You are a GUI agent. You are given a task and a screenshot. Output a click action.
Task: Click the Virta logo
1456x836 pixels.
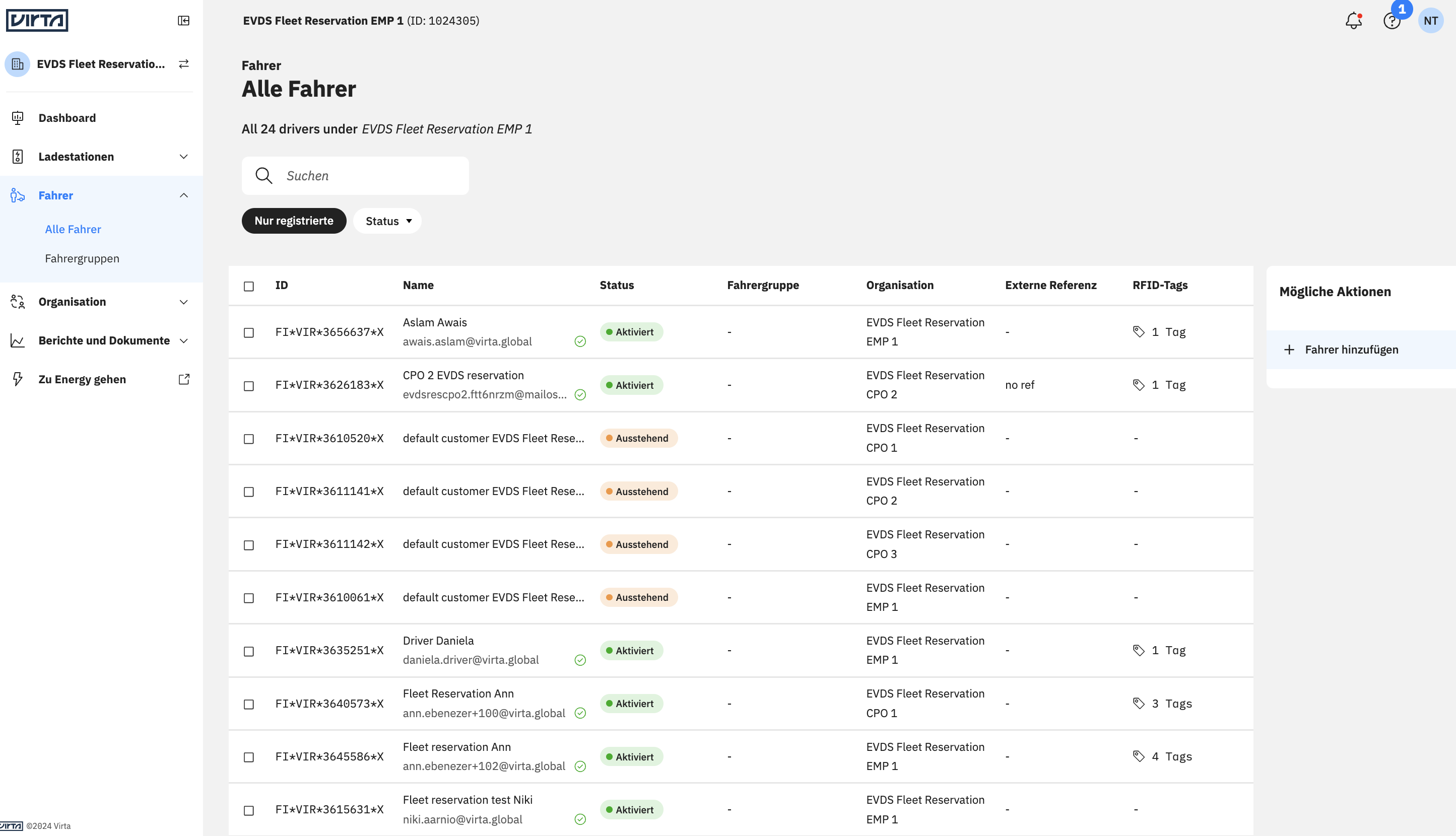pos(37,20)
